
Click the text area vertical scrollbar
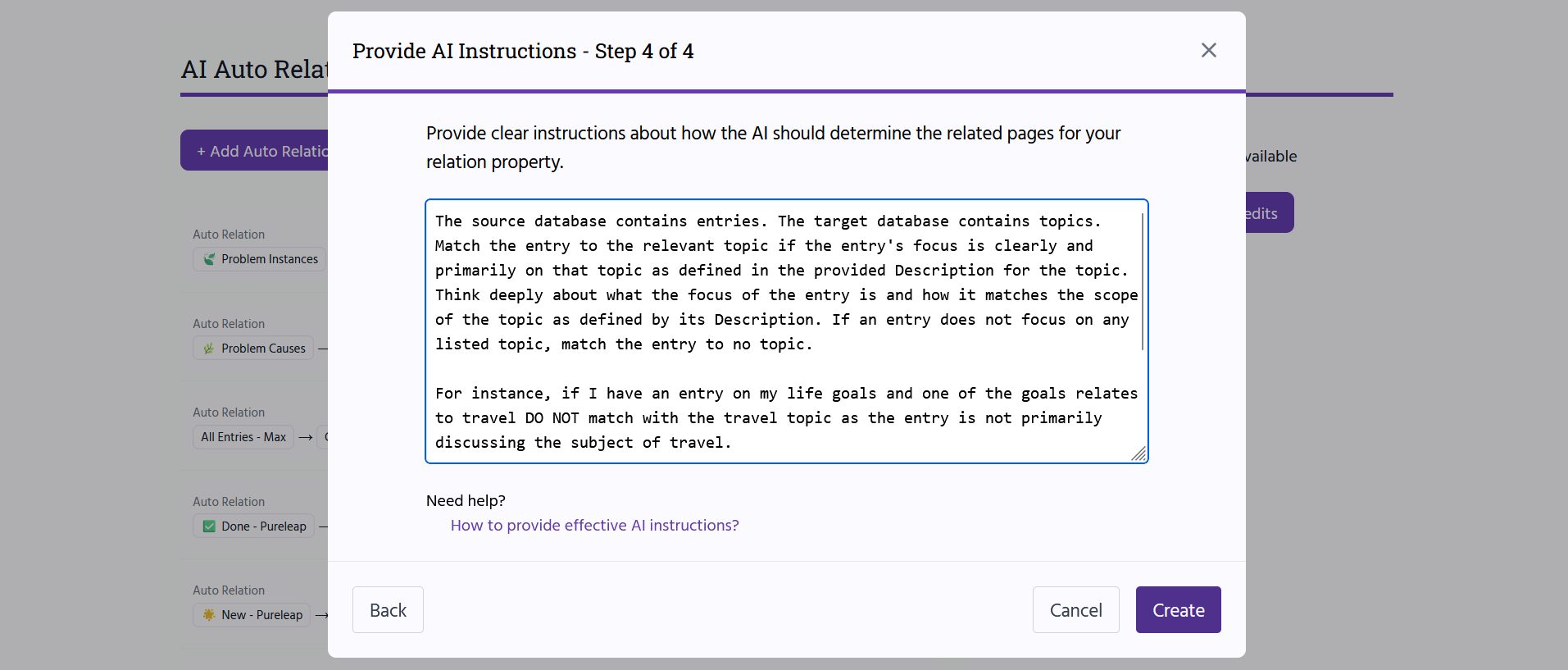coord(1142,282)
